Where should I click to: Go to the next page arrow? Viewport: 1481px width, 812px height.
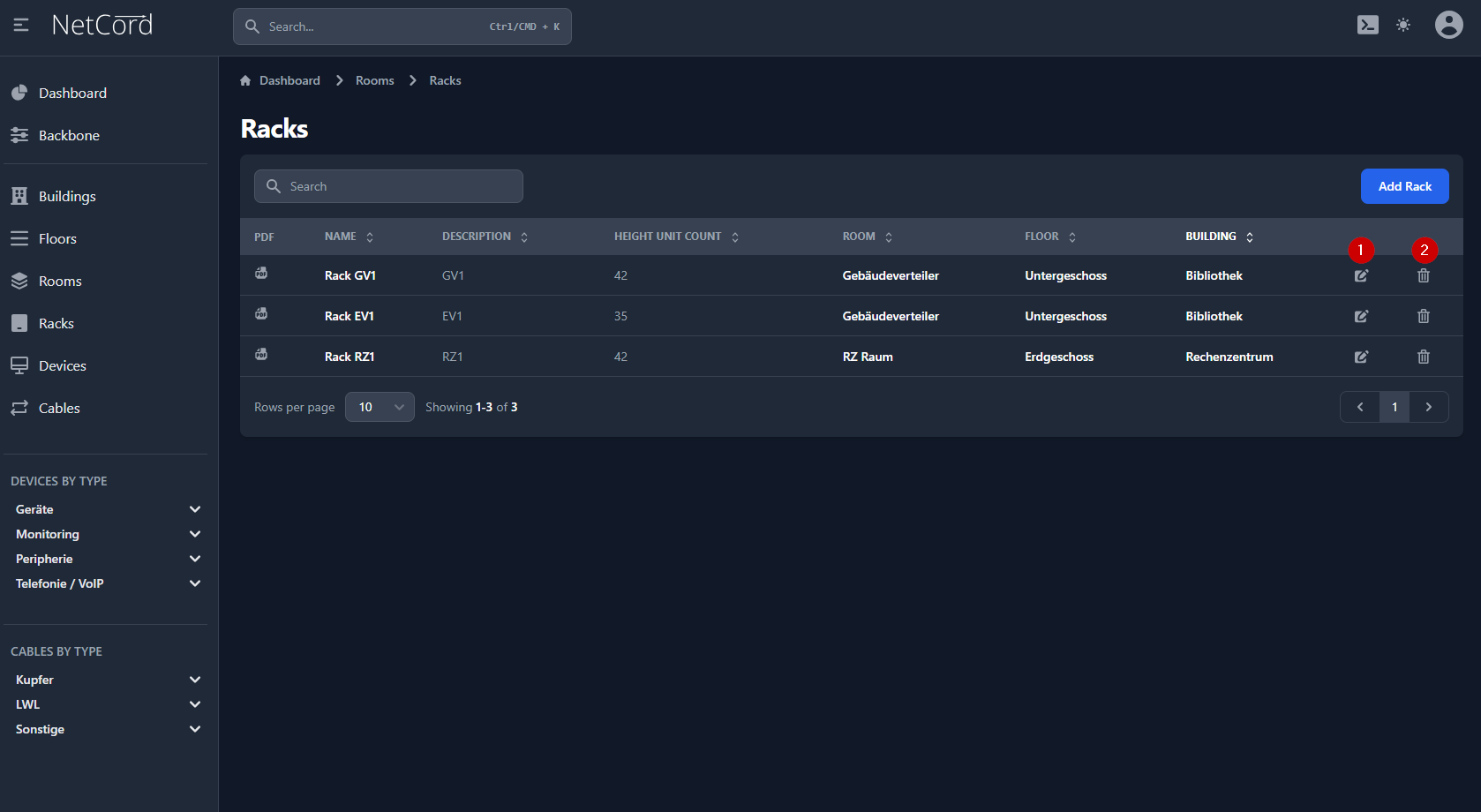point(1428,407)
